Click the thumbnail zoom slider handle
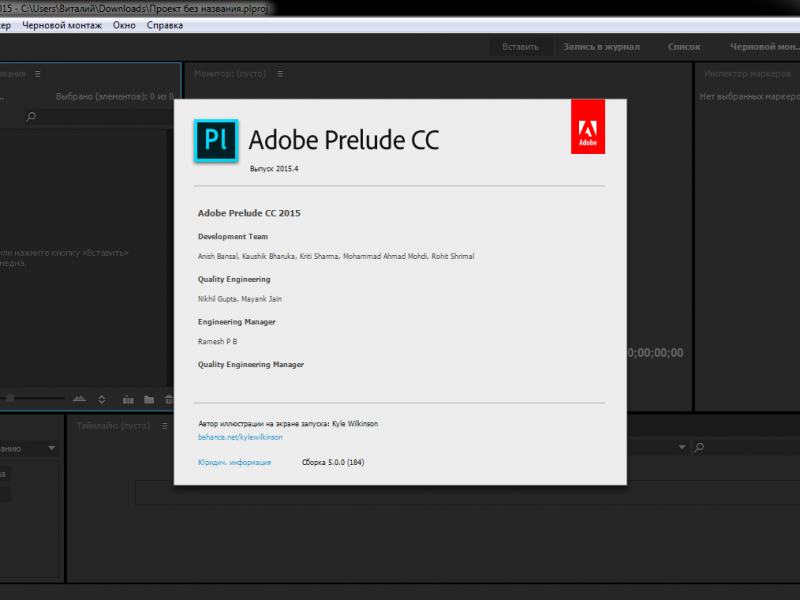 (x=10, y=397)
